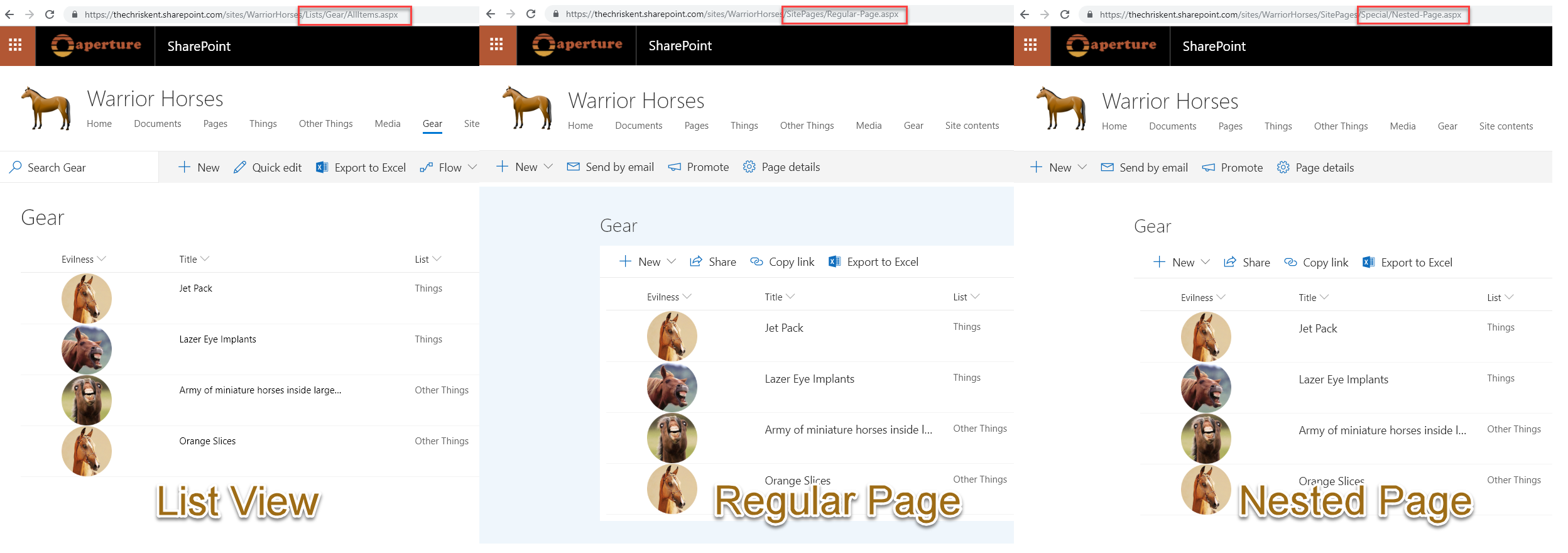
Task: Click Warrior Horses site logo in Nested Page window
Action: click(x=1062, y=109)
